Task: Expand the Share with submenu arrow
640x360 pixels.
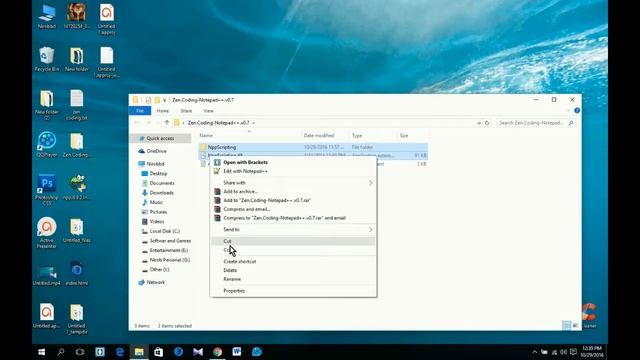Action: pos(371,183)
